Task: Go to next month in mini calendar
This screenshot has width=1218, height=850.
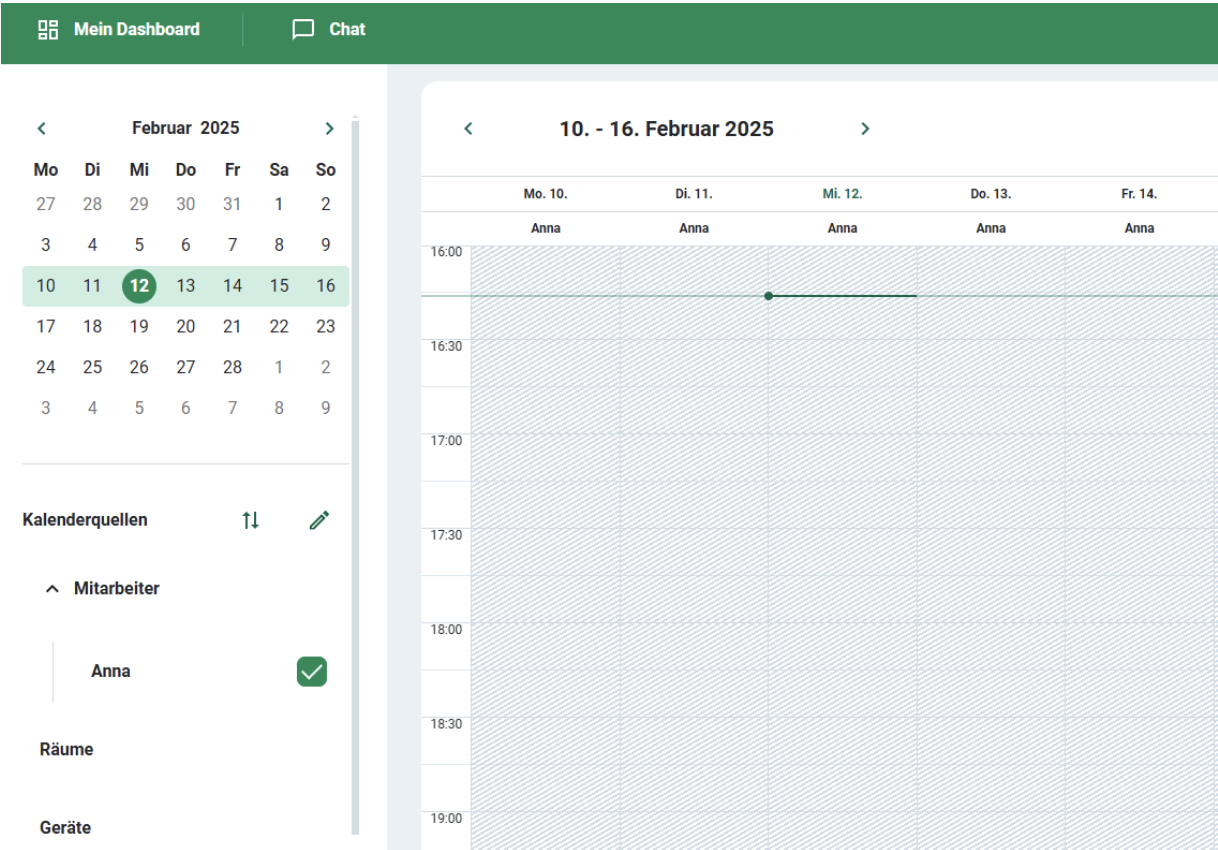Action: tap(329, 128)
